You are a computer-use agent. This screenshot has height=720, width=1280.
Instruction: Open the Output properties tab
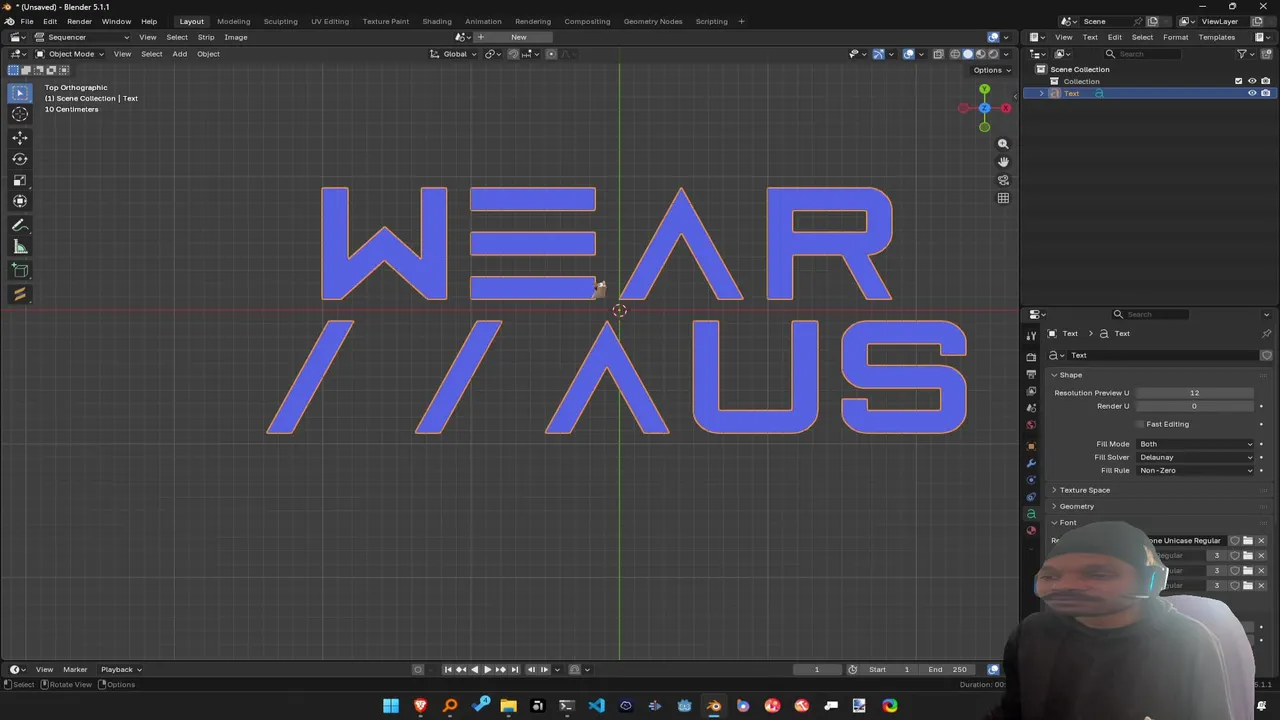(x=1031, y=374)
